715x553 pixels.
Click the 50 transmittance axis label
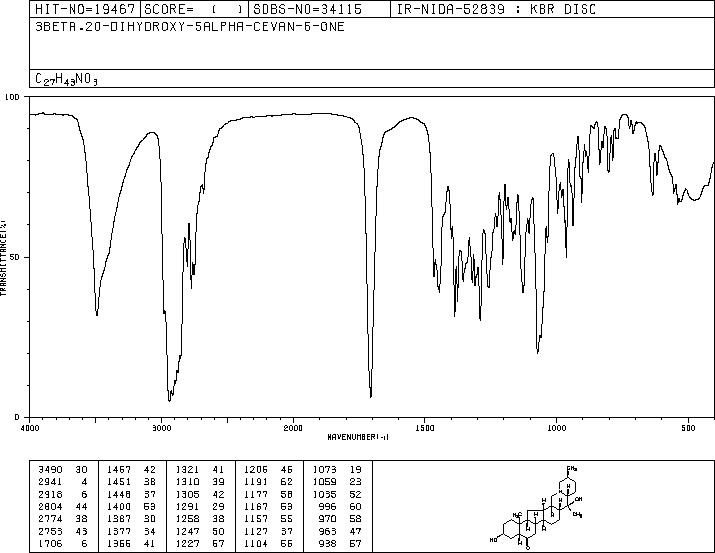[x=16, y=257]
